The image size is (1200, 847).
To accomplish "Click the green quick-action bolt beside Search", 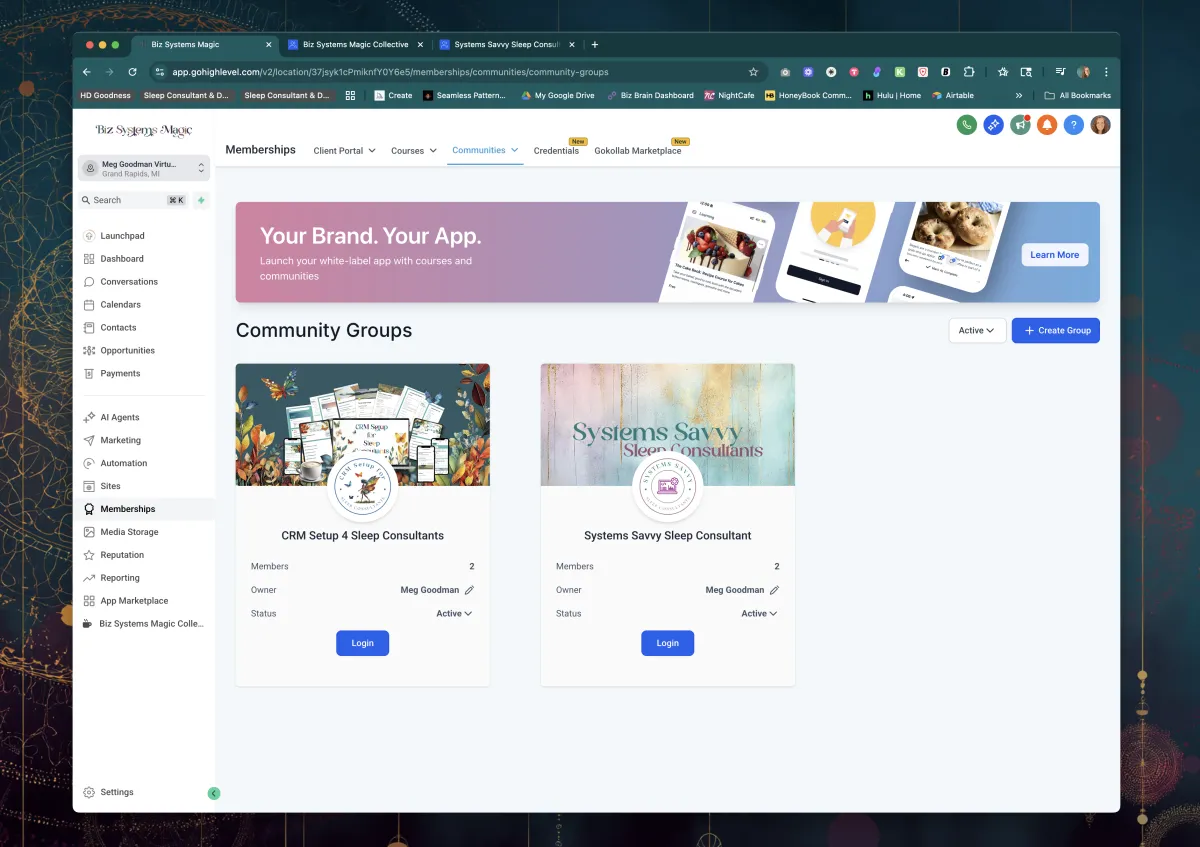I will (201, 200).
